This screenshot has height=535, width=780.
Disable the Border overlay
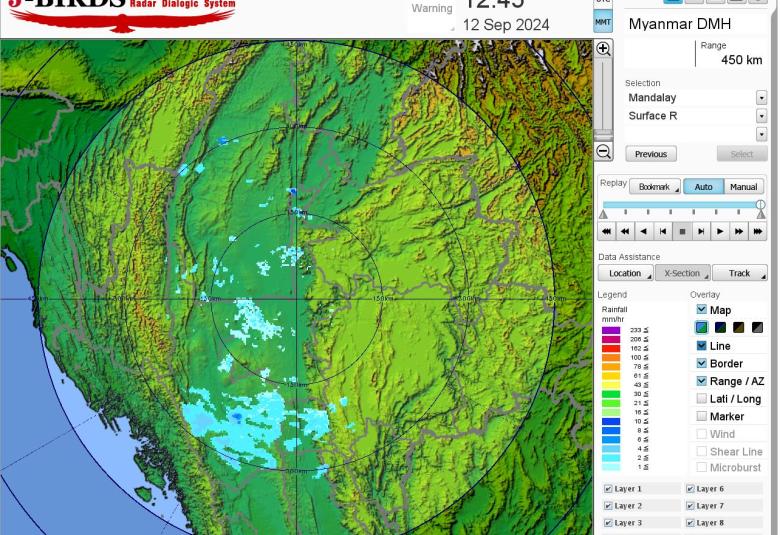point(701,363)
